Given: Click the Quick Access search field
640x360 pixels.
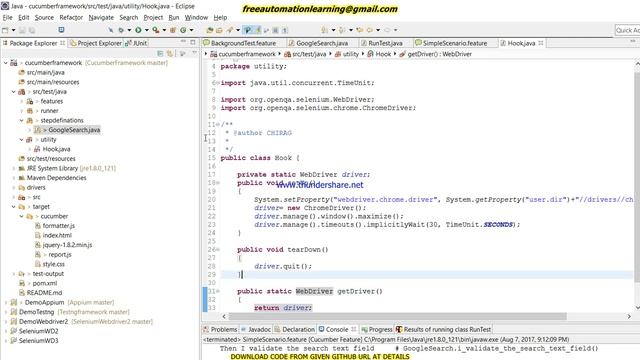Looking at the screenshot, I should click(x=627, y=30).
